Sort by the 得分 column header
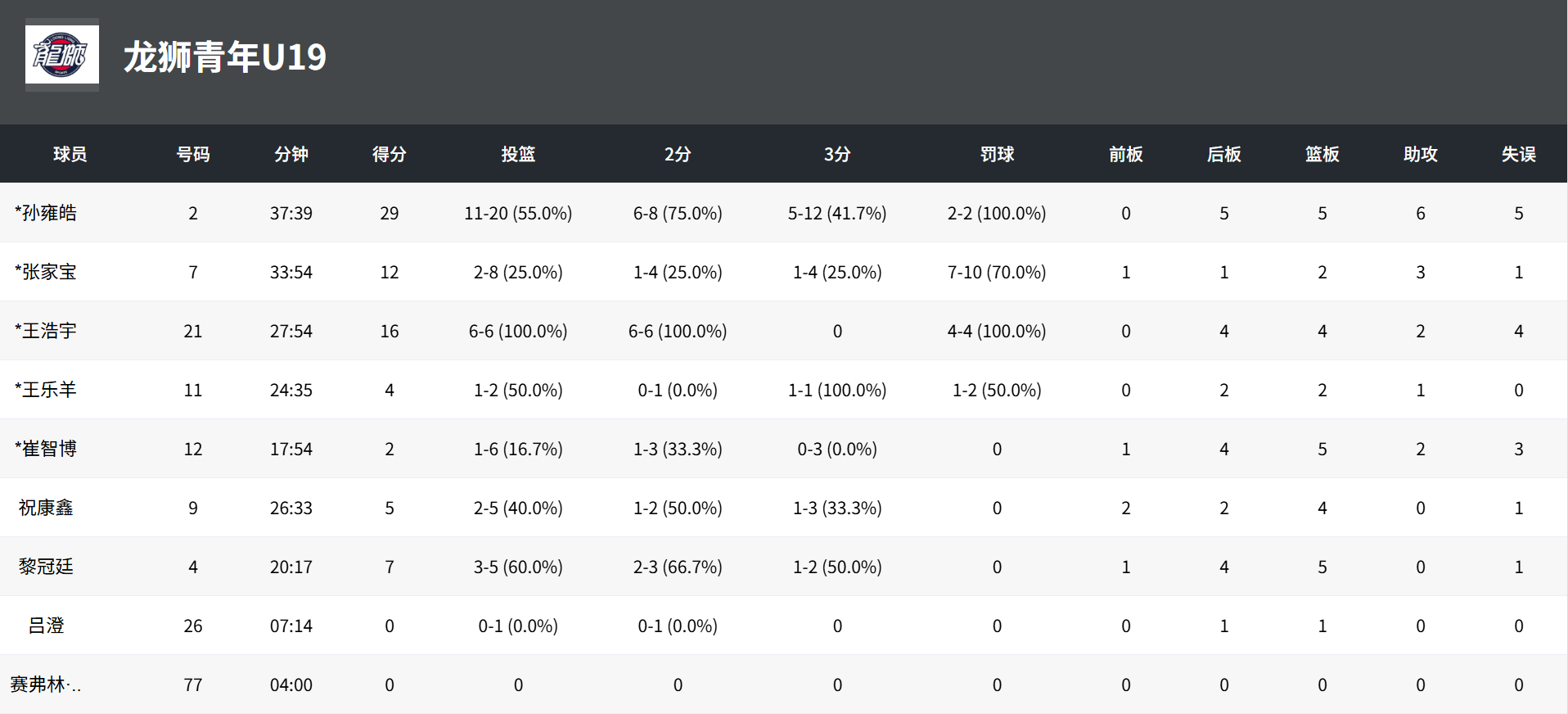1568x714 pixels. click(390, 154)
